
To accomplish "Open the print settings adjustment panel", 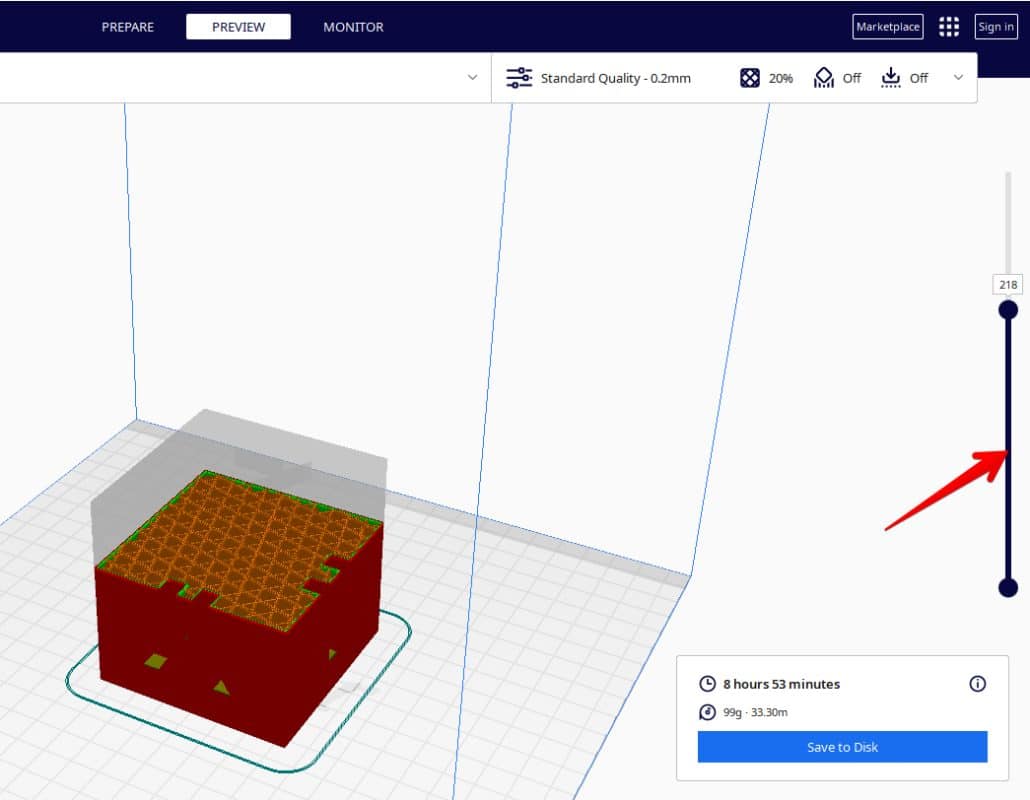I will point(519,77).
